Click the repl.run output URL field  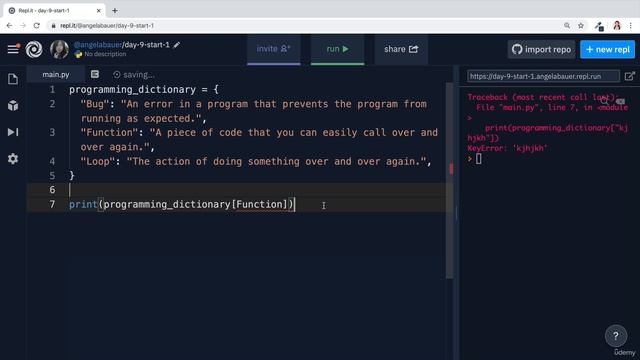[x=543, y=76]
